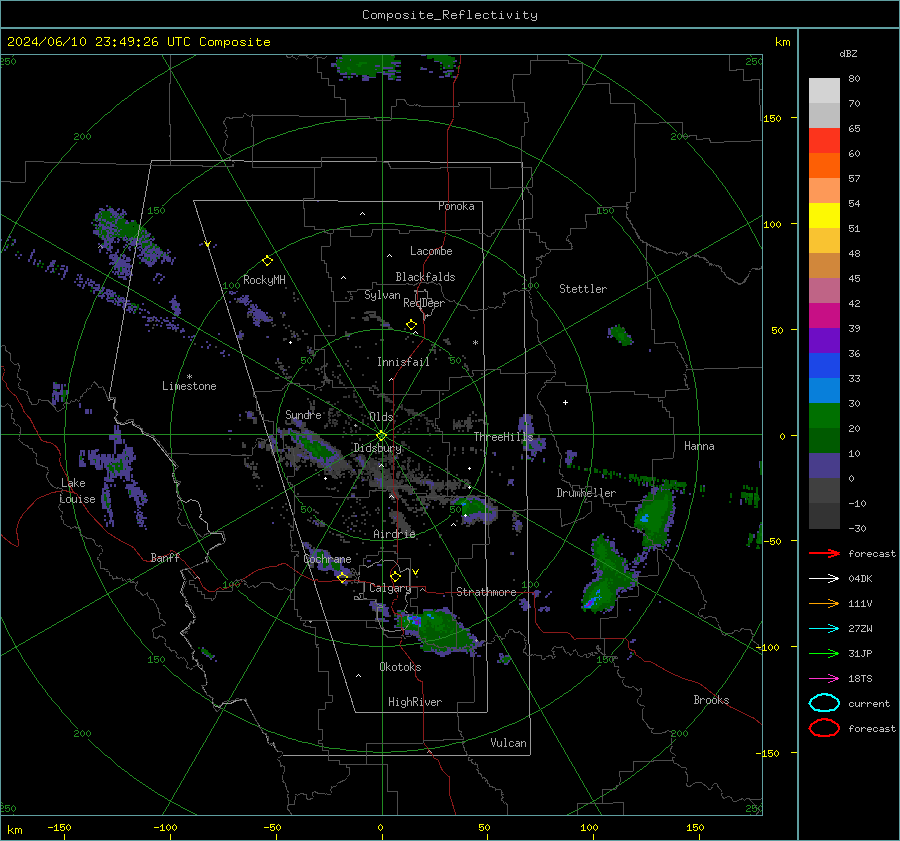Viewport: 900px width, 841px height.
Task: Click the Airdrie label
Action: coord(394,534)
